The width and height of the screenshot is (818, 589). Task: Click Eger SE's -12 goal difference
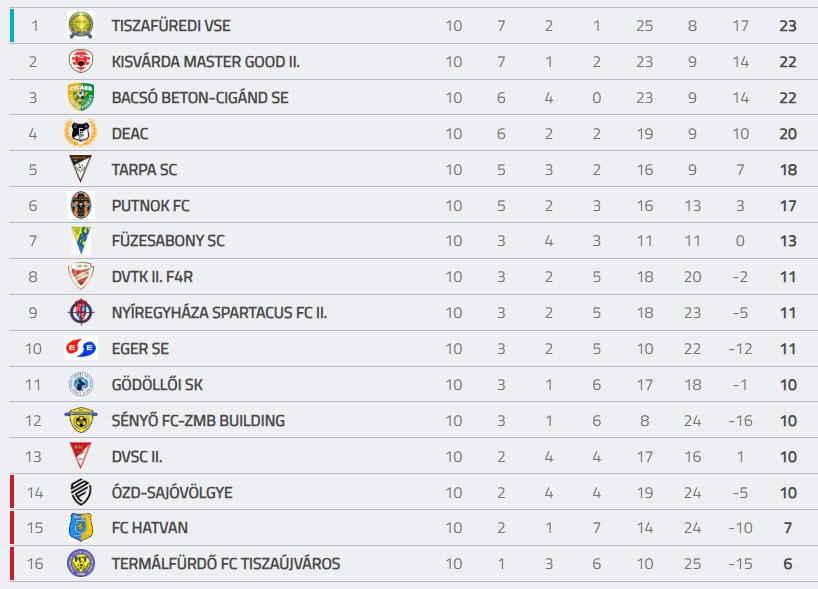[739, 349]
